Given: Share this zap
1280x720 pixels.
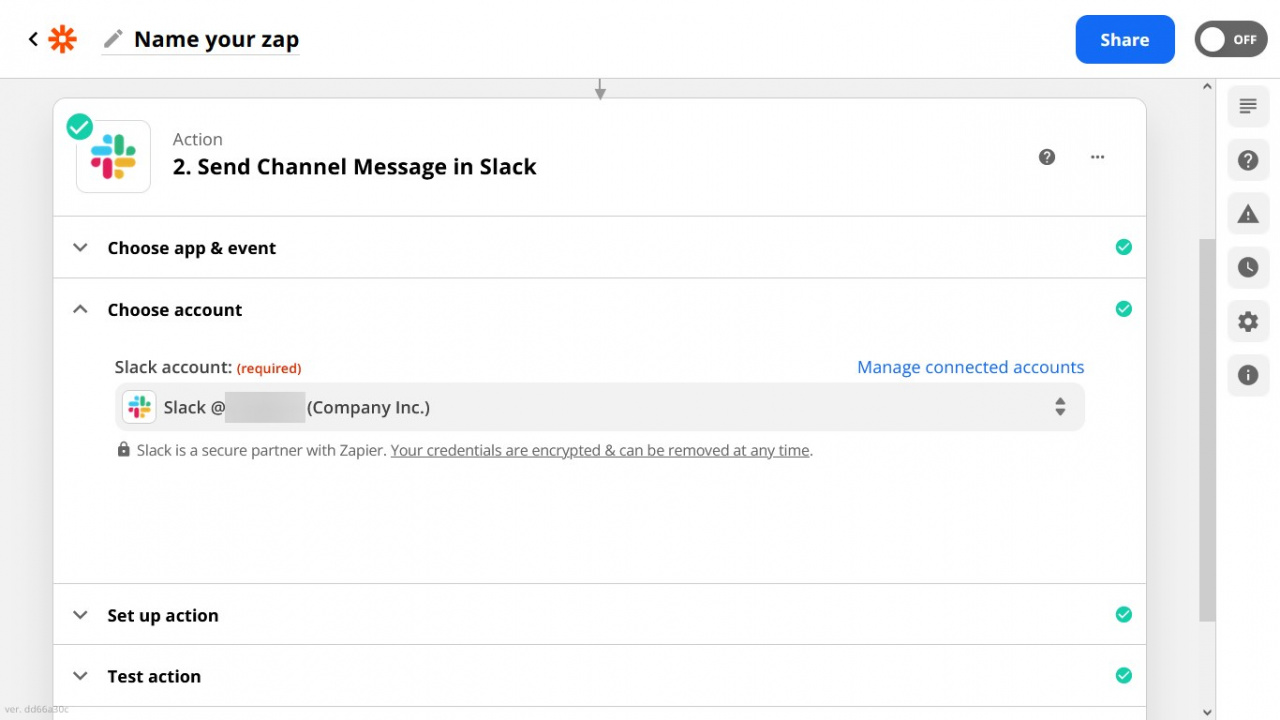Looking at the screenshot, I should [x=1125, y=40].
